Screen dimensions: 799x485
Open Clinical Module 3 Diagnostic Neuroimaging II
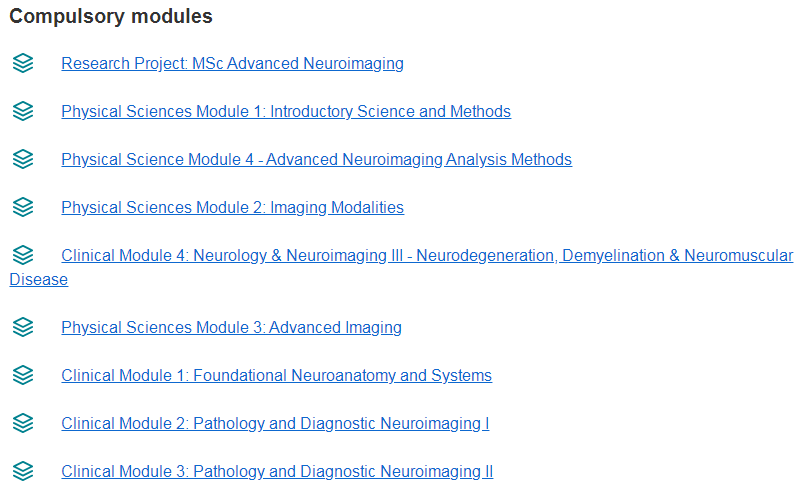(277, 471)
